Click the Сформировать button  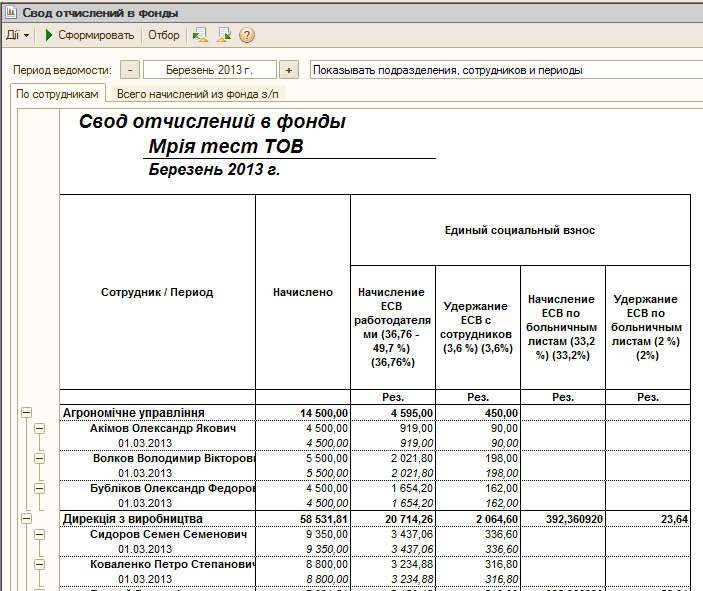pyautogui.click(x=90, y=35)
